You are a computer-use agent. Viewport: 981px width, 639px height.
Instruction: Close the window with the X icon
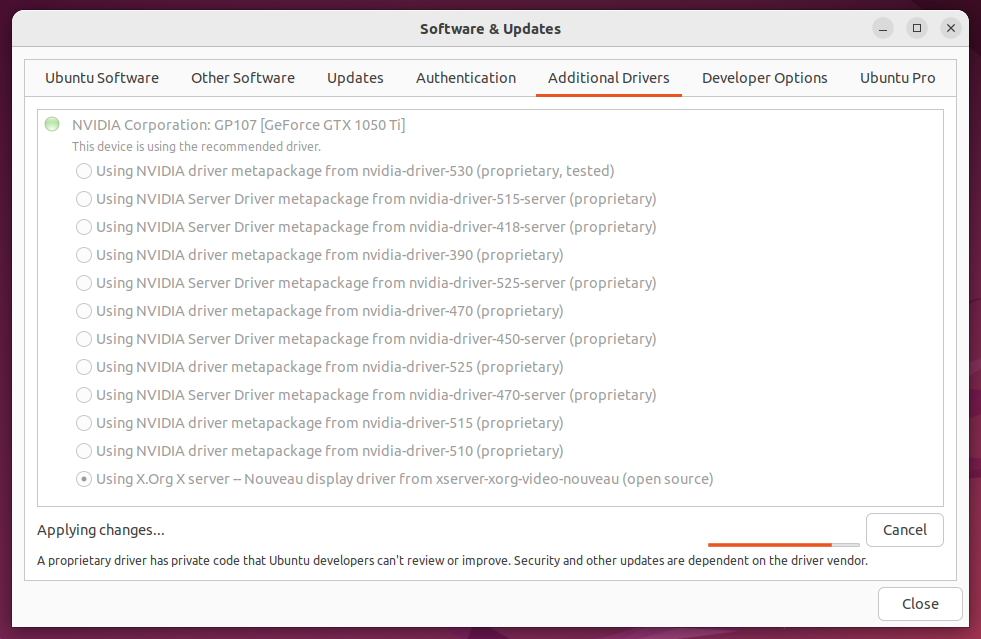click(950, 28)
